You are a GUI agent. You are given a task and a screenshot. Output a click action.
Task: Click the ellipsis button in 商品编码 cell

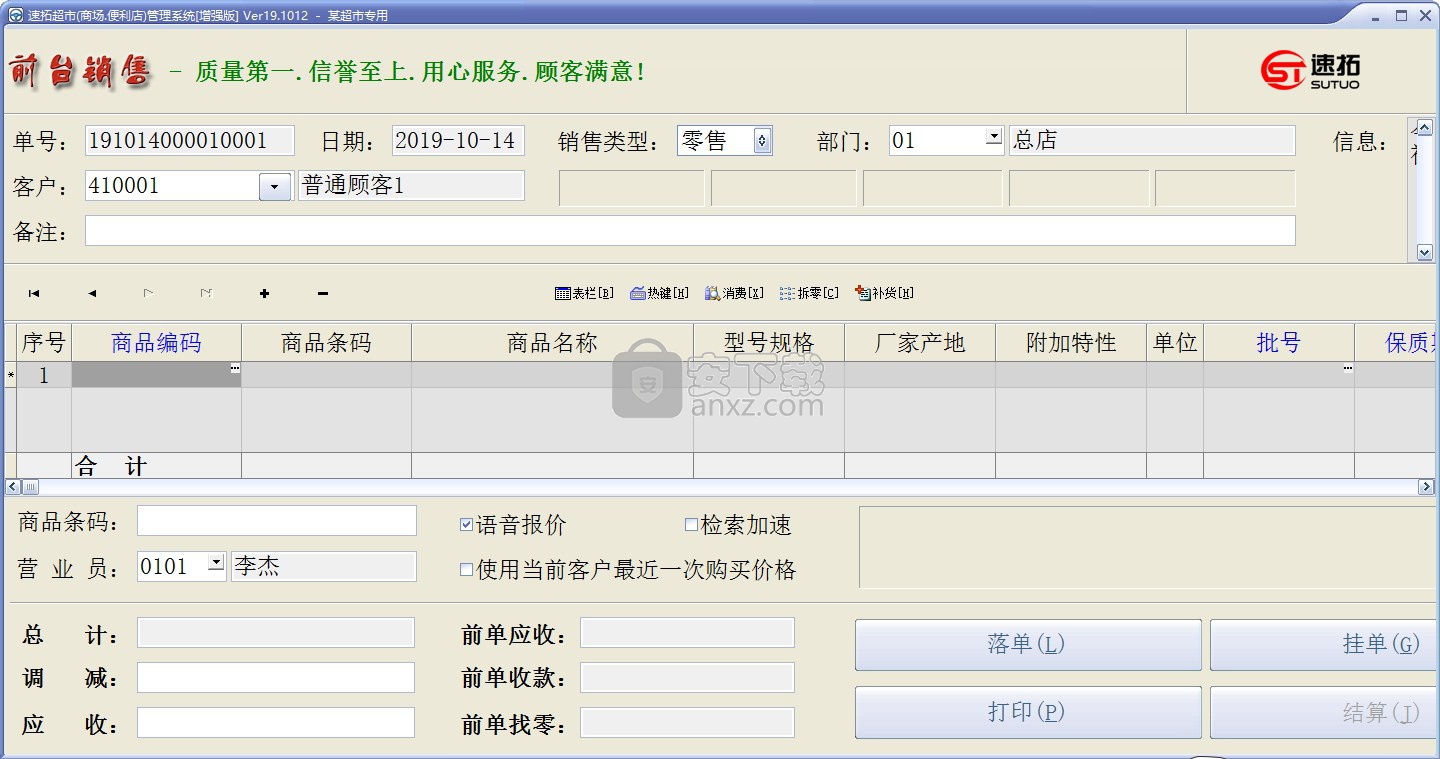pos(235,369)
